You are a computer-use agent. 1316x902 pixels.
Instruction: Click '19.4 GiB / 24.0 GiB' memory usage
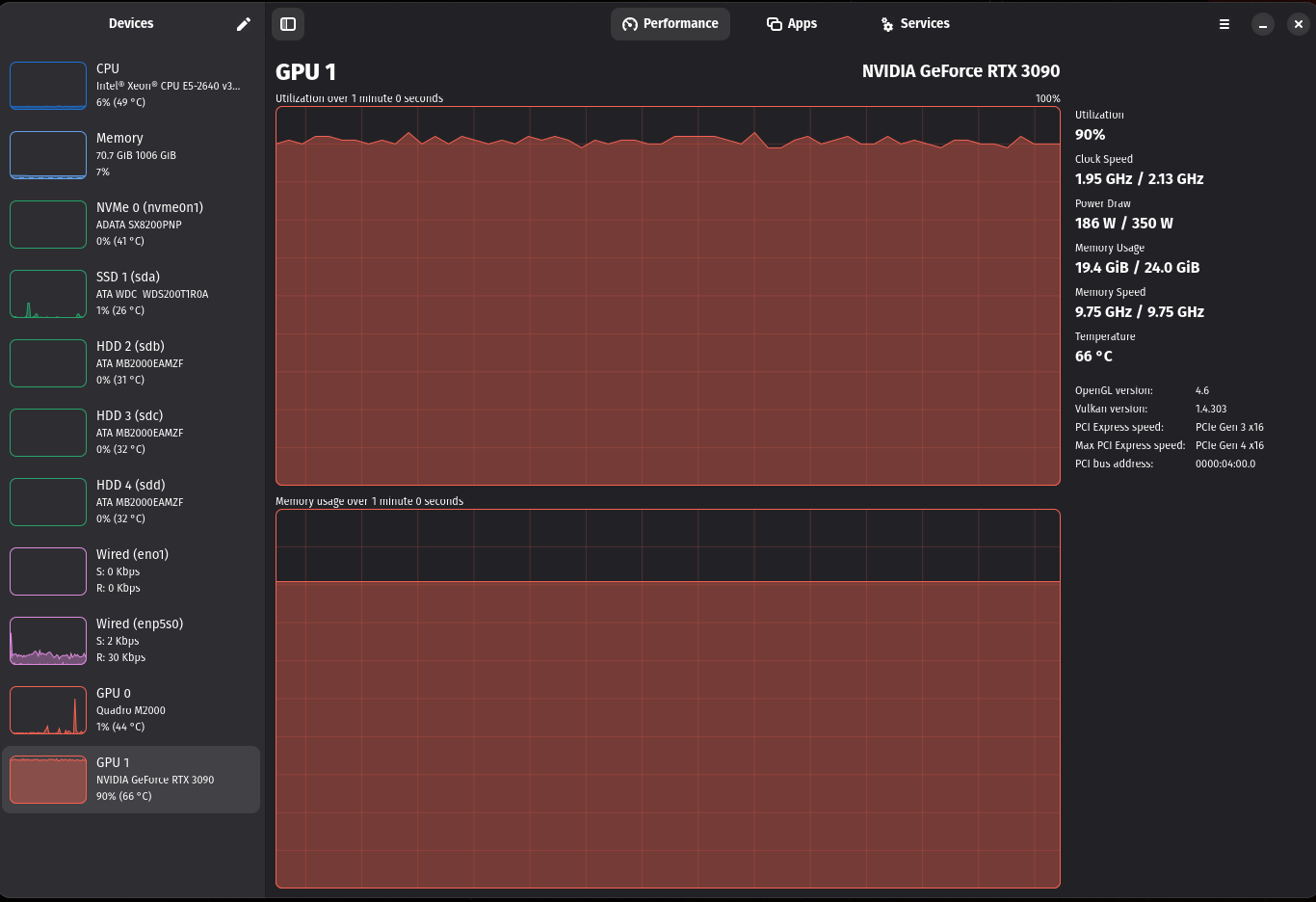click(x=1137, y=268)
